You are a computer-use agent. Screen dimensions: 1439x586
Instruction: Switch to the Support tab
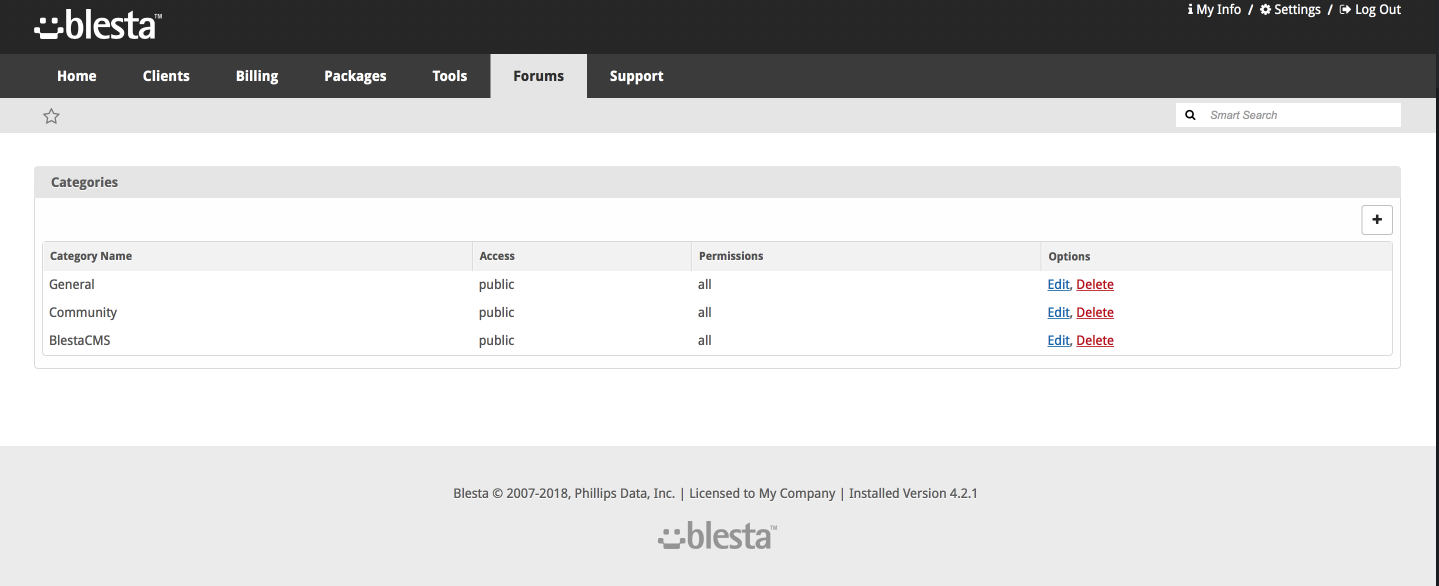coord(637,76)
